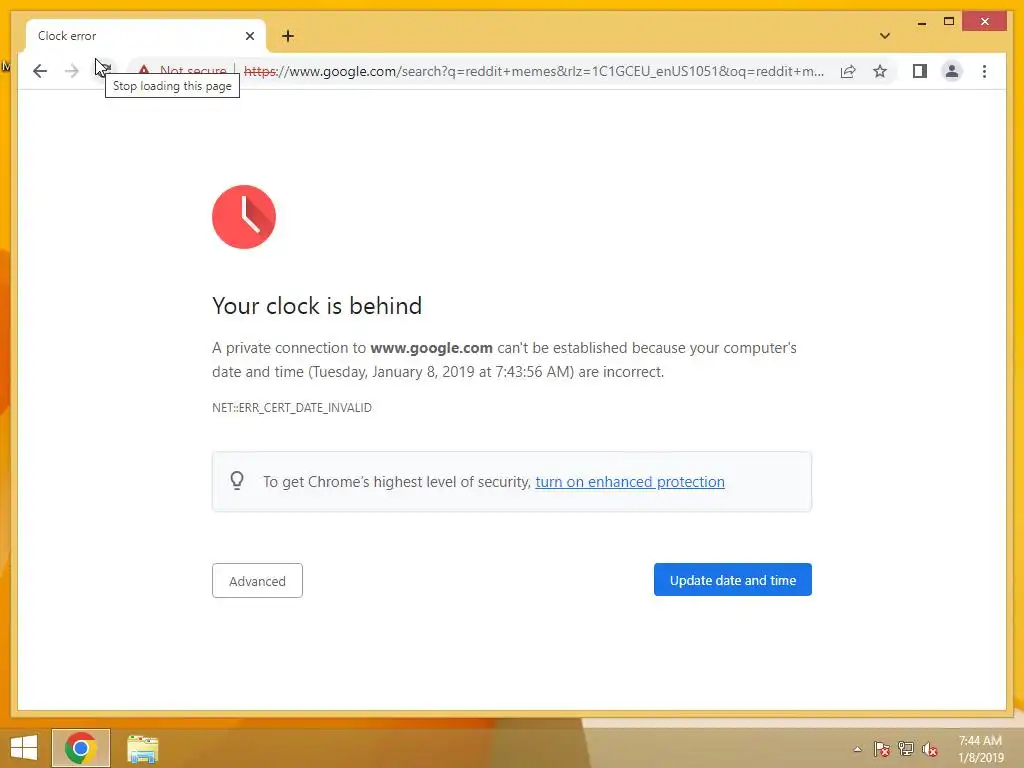Close the Clock error tab
This screenshot has height=768, width=1024.
click(249, 36)
